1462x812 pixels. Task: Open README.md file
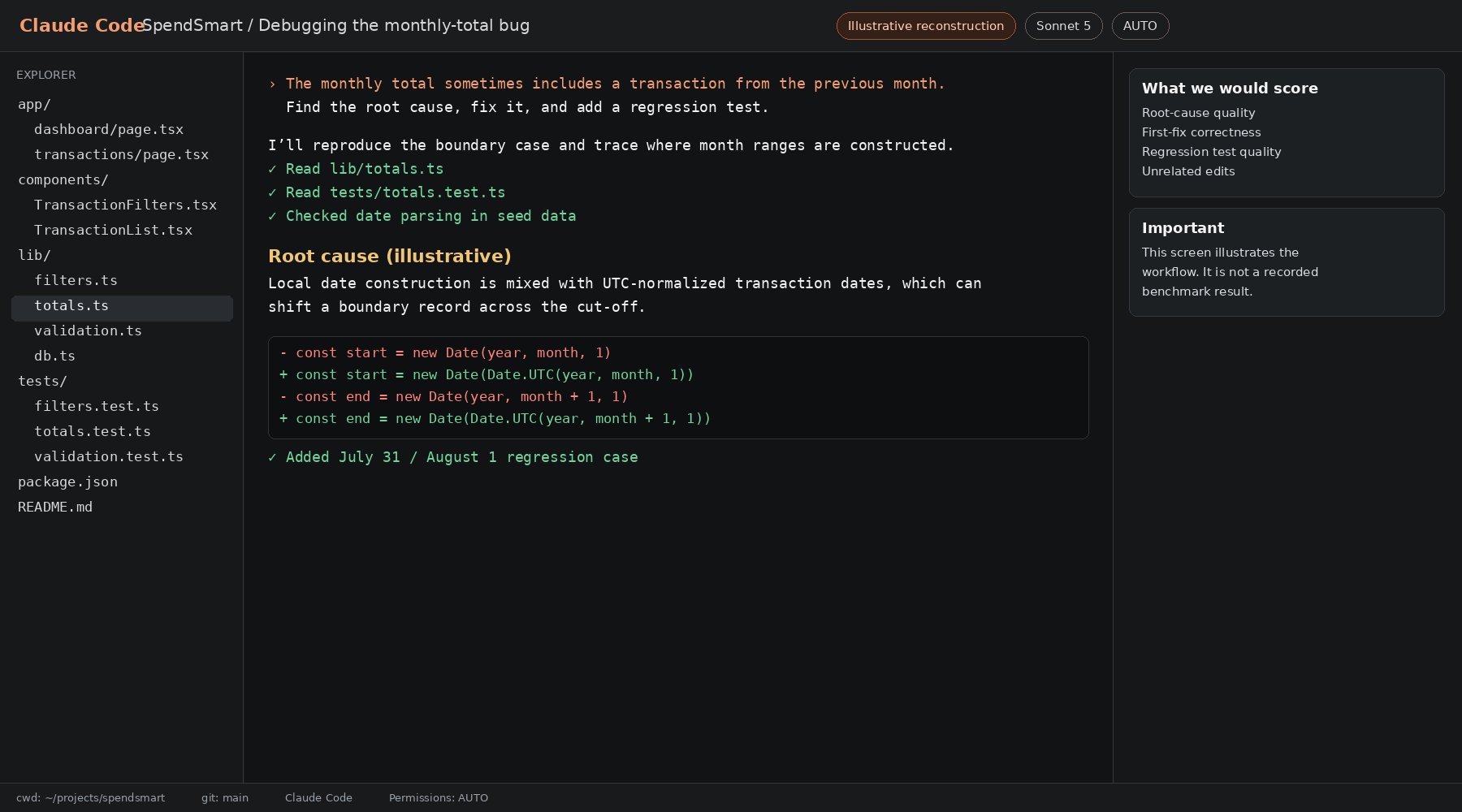pos(55,508)
